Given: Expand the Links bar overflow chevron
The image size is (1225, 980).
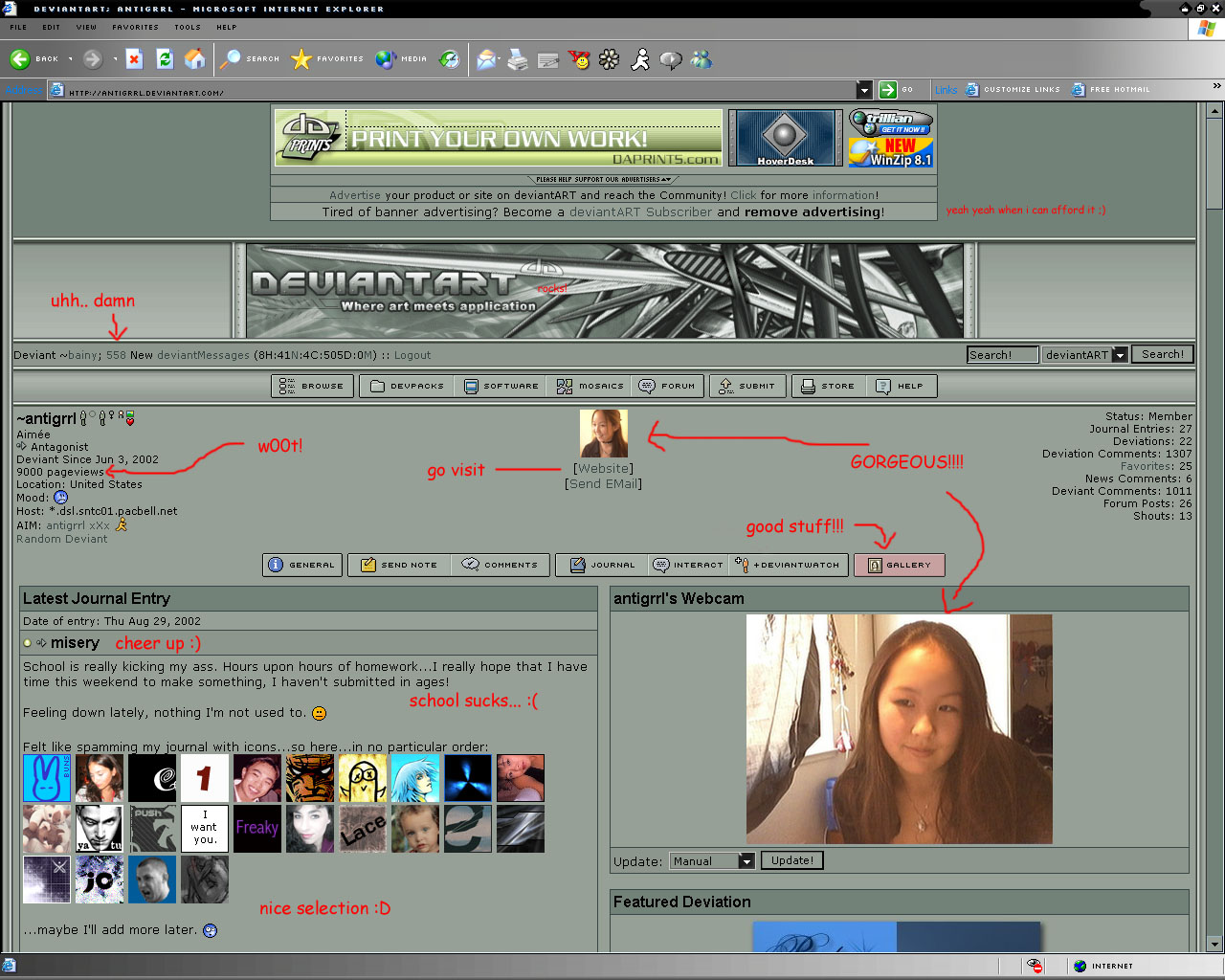Looking at the screenshot, I should (1216, 86).
